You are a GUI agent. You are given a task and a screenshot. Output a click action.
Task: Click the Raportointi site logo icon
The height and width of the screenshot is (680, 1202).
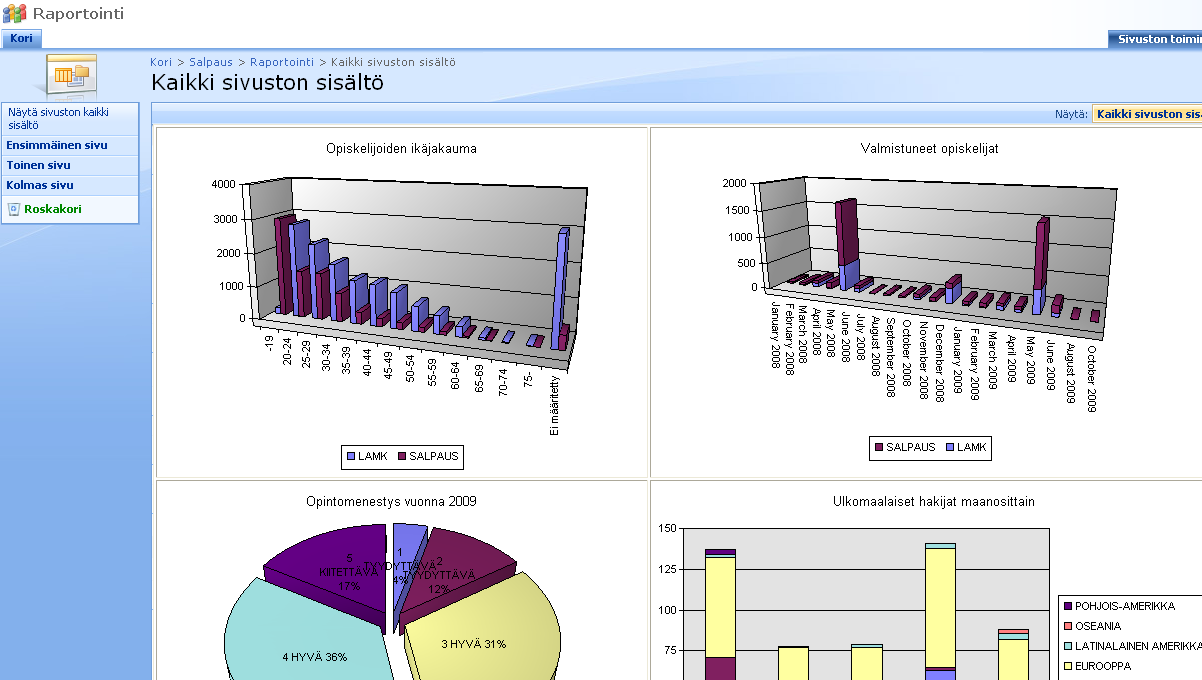pos(15,14)
